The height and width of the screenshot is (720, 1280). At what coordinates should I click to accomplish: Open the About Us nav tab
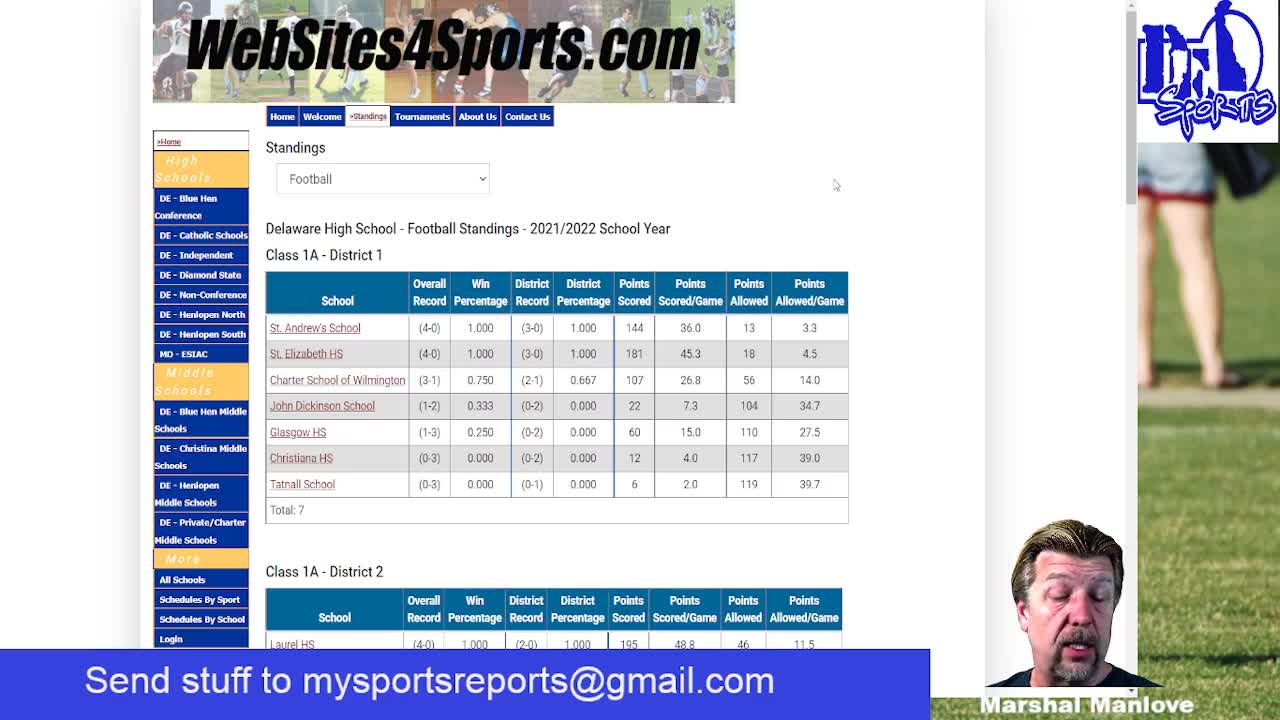pos(477,117)
